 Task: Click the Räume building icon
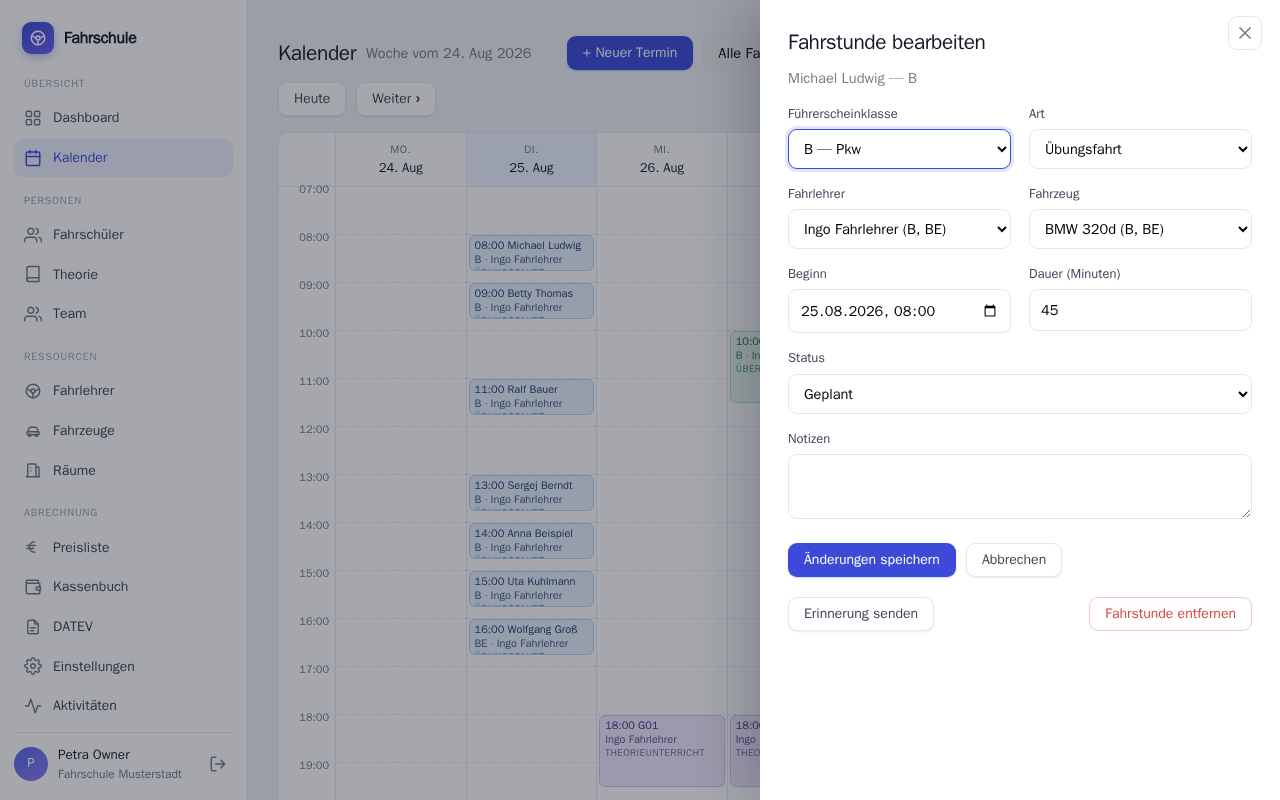[33, 471]
